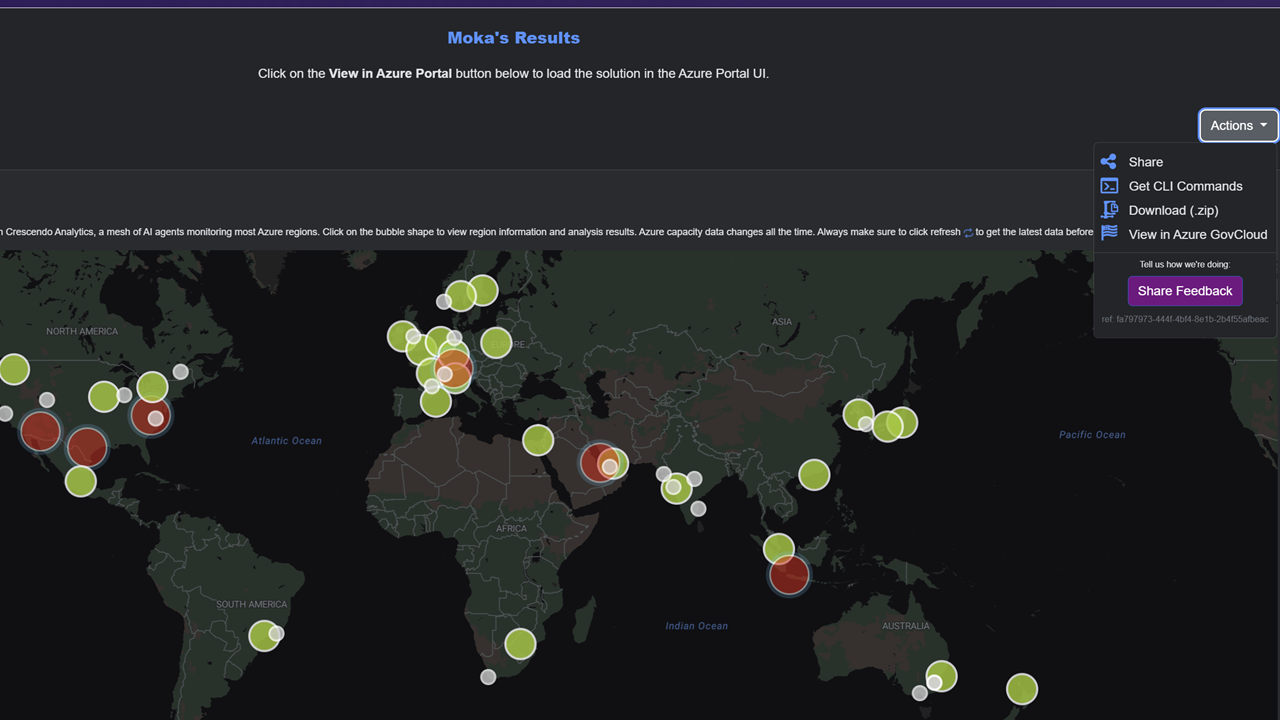
Task: Click the terminal icon for CLI Commands
Action: click(1108, 186)
